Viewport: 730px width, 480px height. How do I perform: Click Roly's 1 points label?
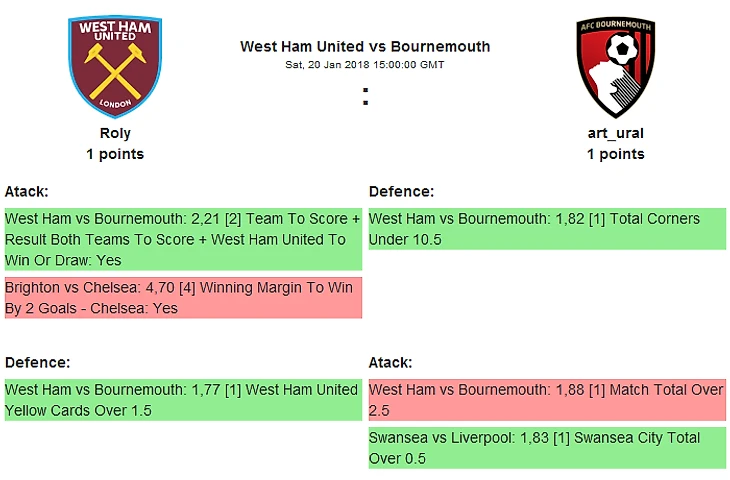pos(115,154)
